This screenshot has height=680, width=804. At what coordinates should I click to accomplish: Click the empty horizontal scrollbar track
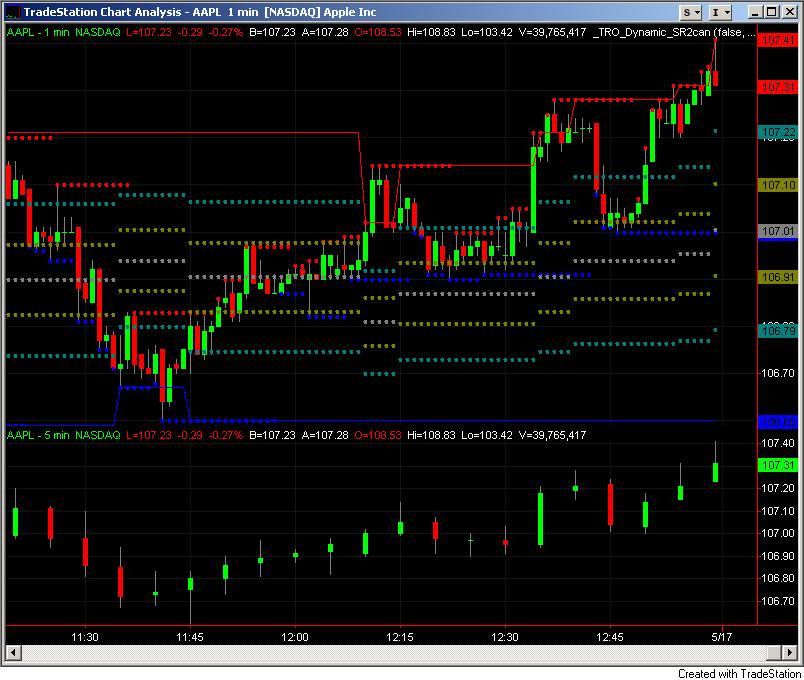click(394, 653)
